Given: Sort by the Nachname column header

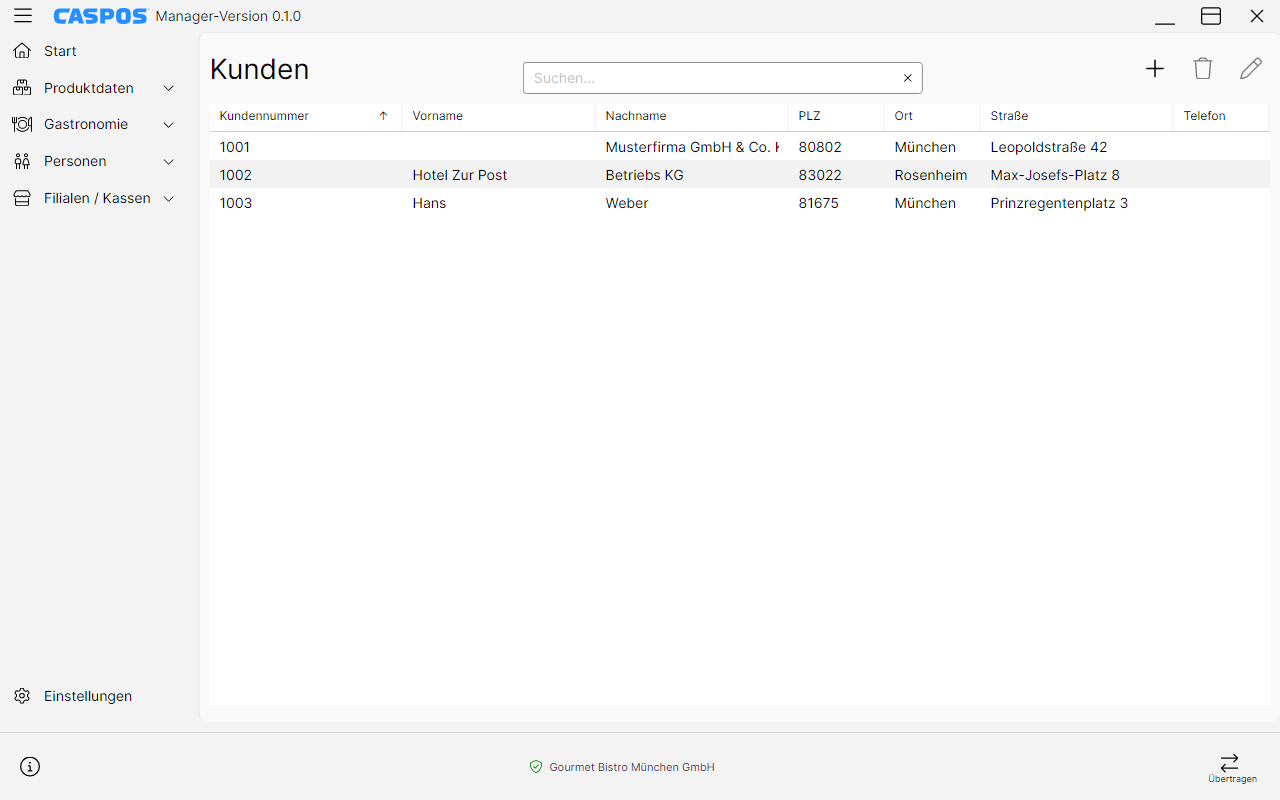Looking at the screenshot, I should point(691,116).
